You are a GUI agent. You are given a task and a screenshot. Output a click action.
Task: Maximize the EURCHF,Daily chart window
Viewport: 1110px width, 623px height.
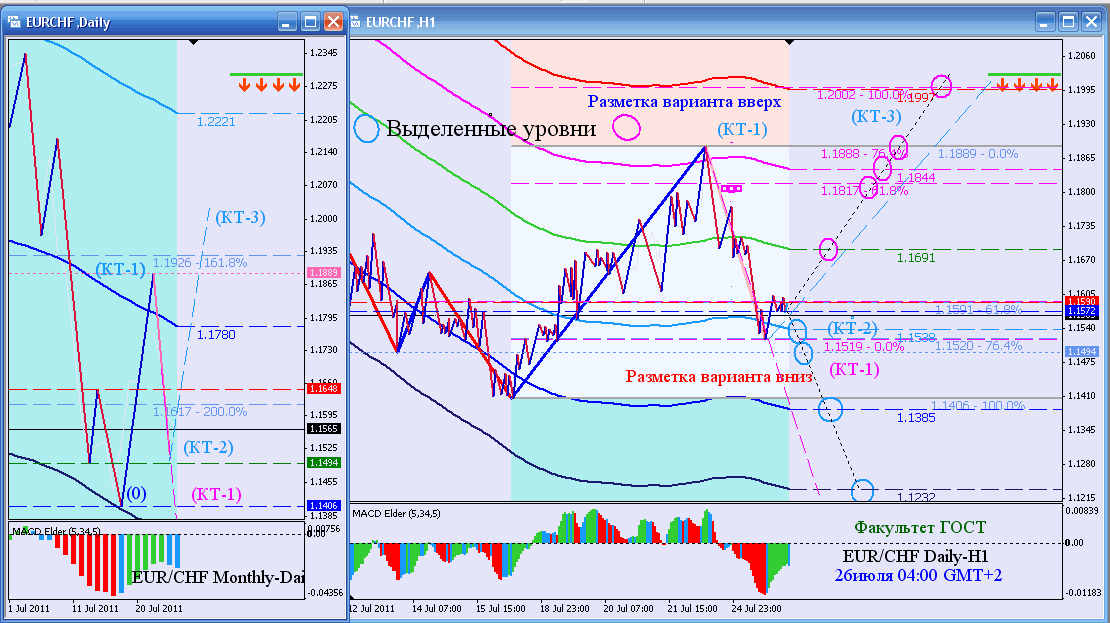click(x=310, y=22)
